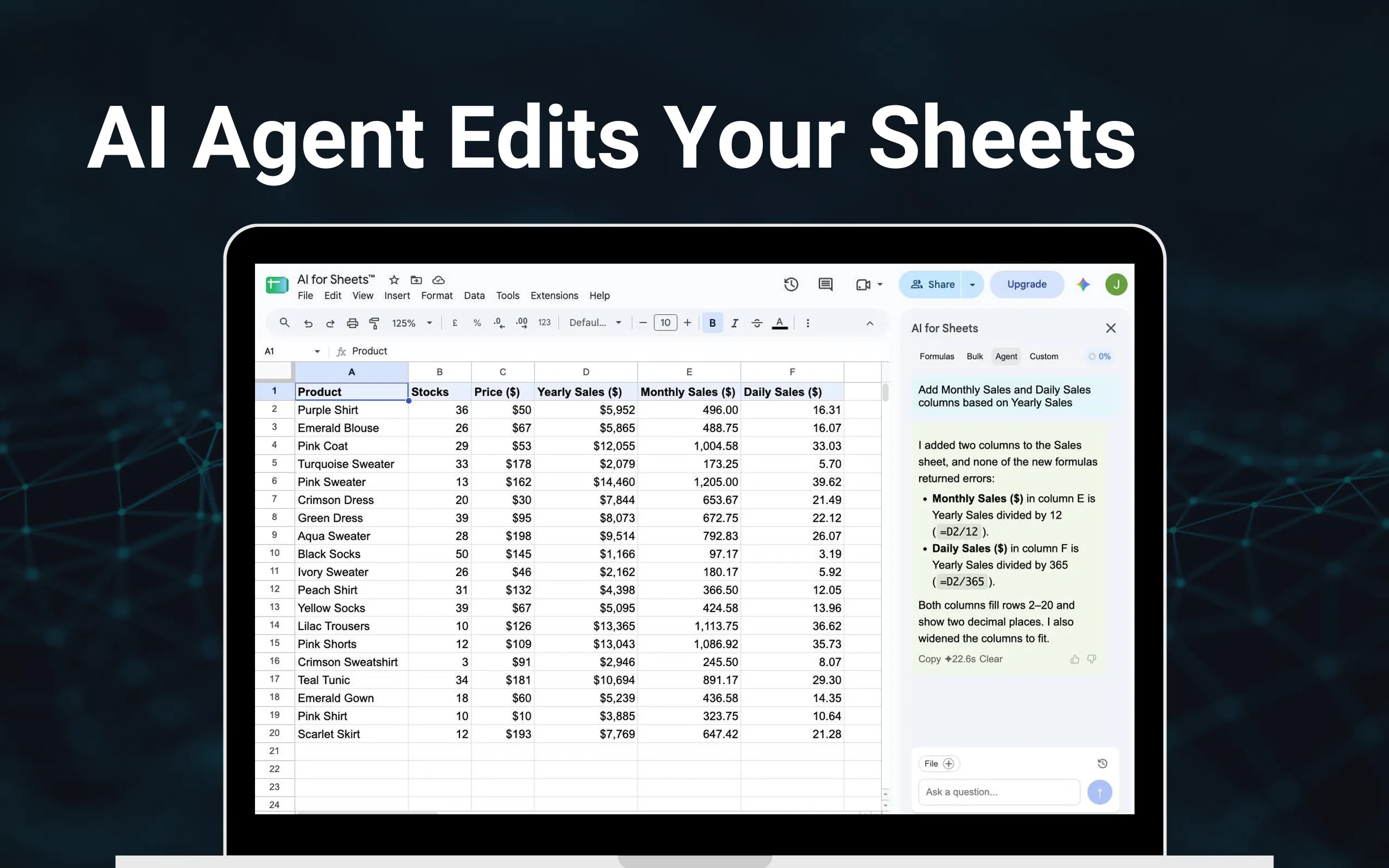The width and height of the screenshot is (1389, 868).
Task: Open version history clock icon
Action: [791, 284]
